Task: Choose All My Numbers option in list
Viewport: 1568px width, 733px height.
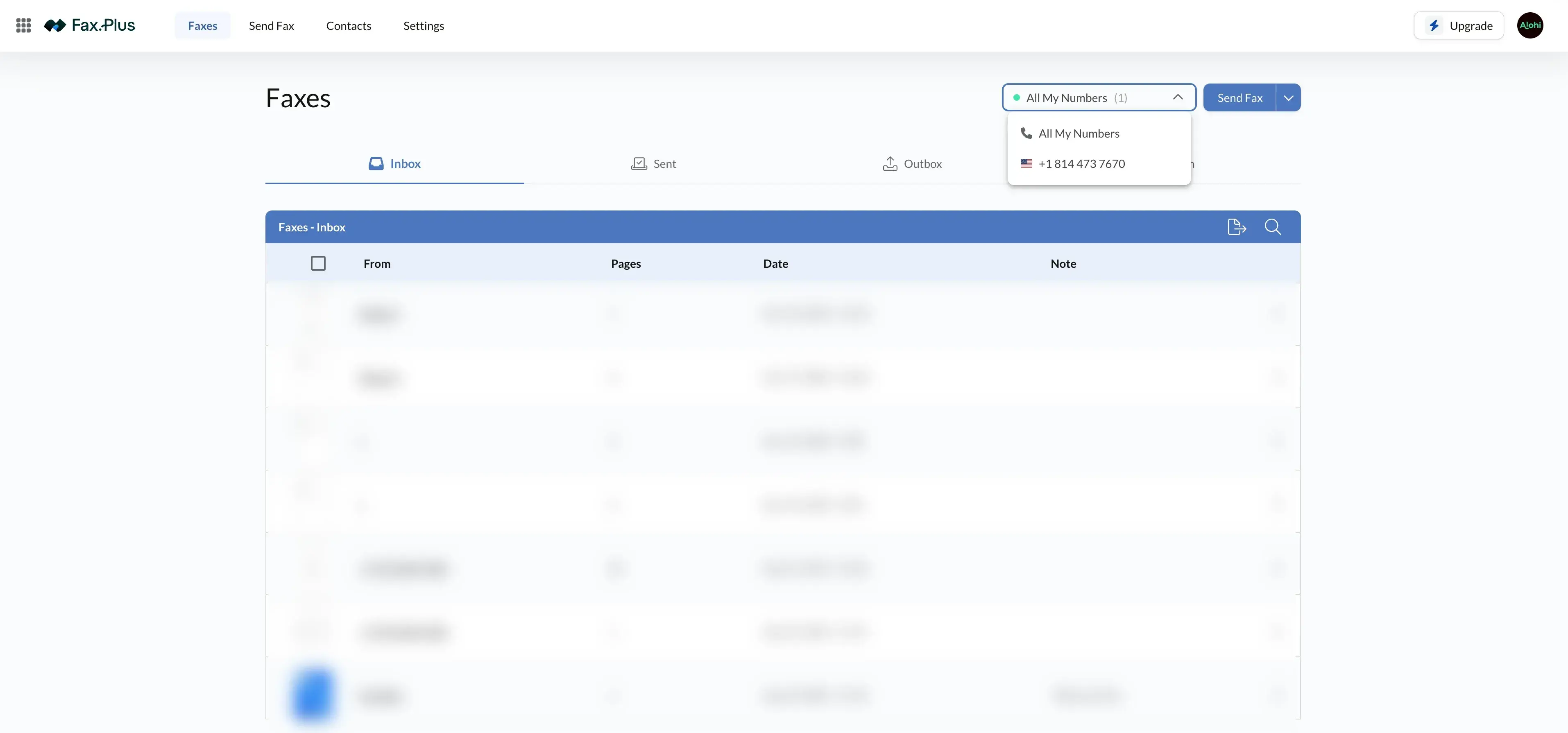Action: (x=1078, y=133)
